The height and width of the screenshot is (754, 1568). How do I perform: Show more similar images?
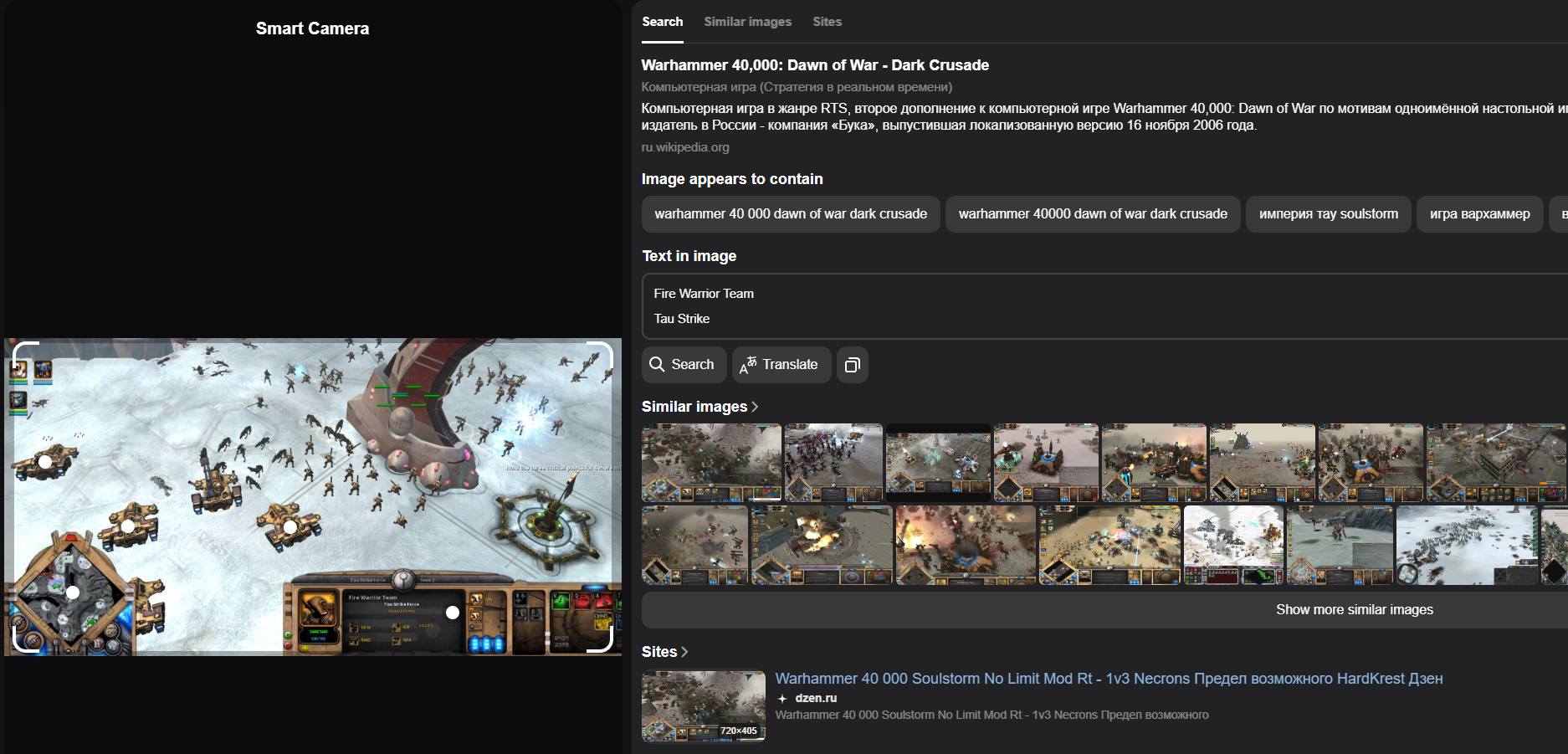(1355, 610)
